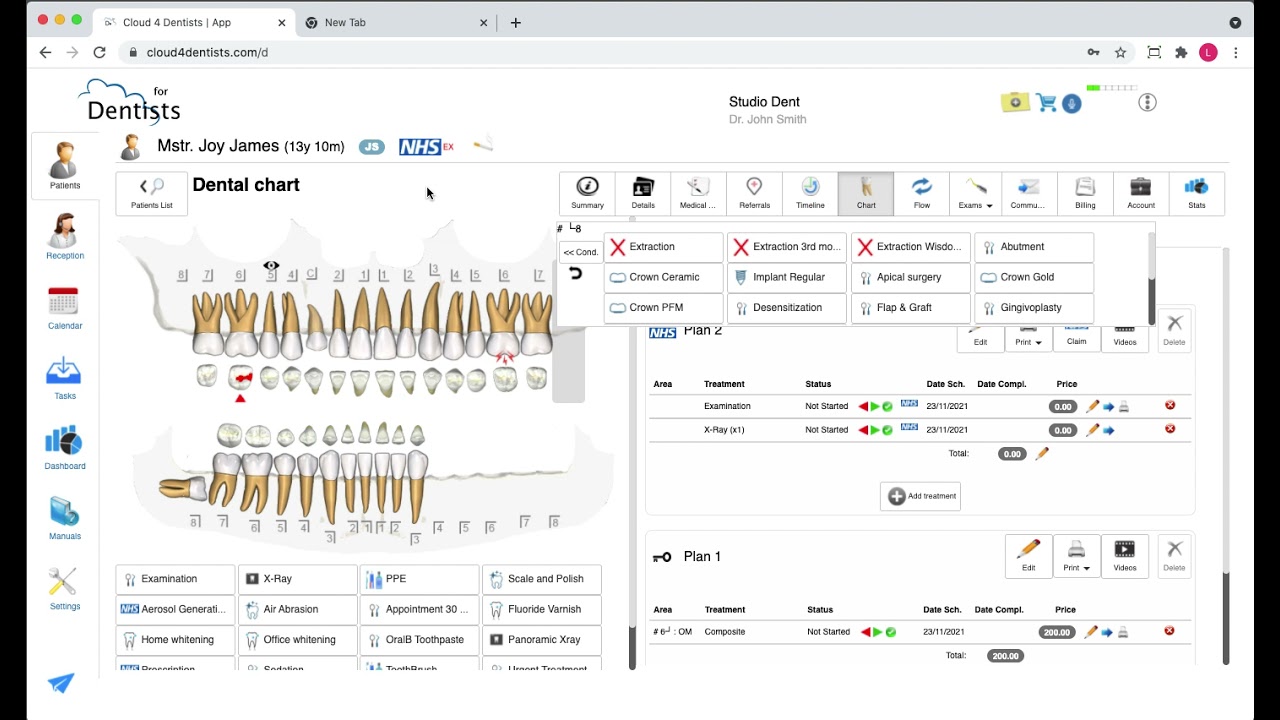Open the Stats tab
This screenshot has width=1280, height=720.
(x=1196, y=193)
